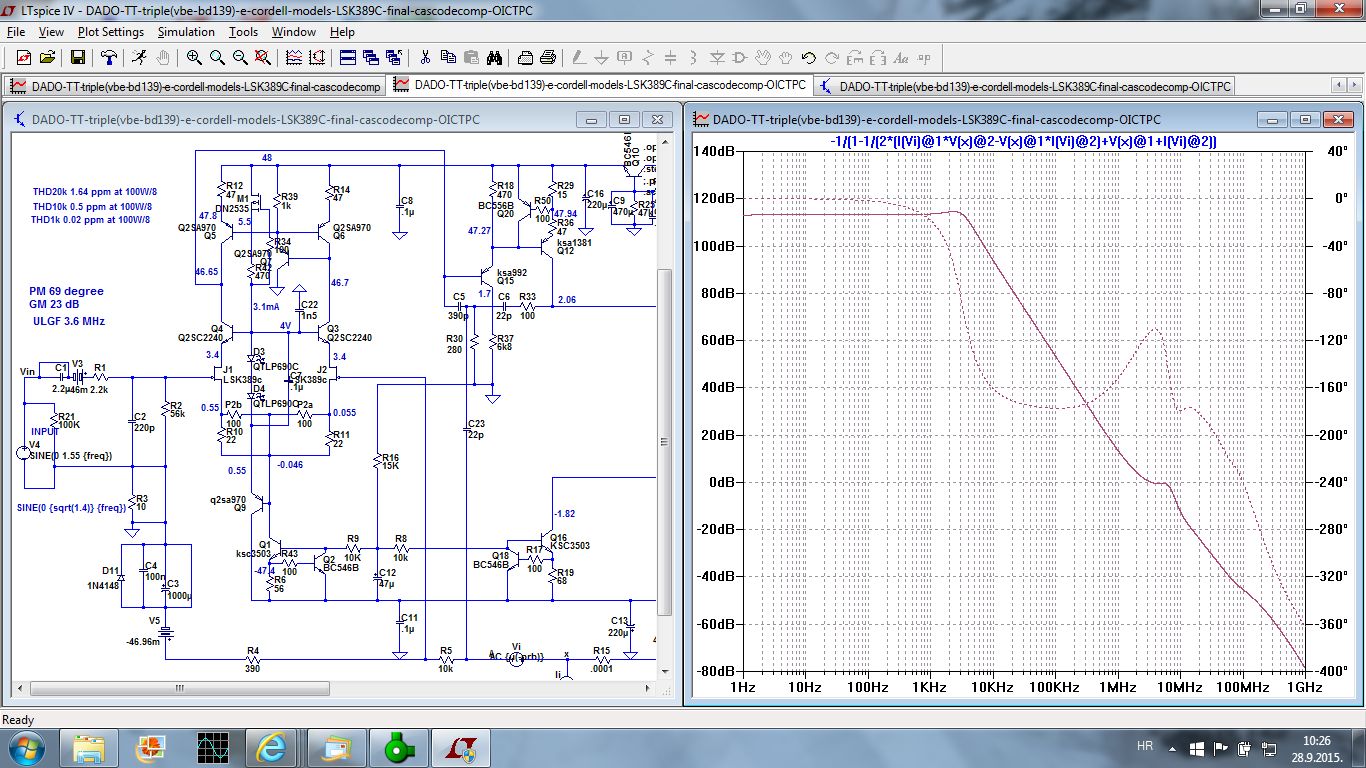Click the Open file folder icon
1366x768 pixels.
click(48, 58)
